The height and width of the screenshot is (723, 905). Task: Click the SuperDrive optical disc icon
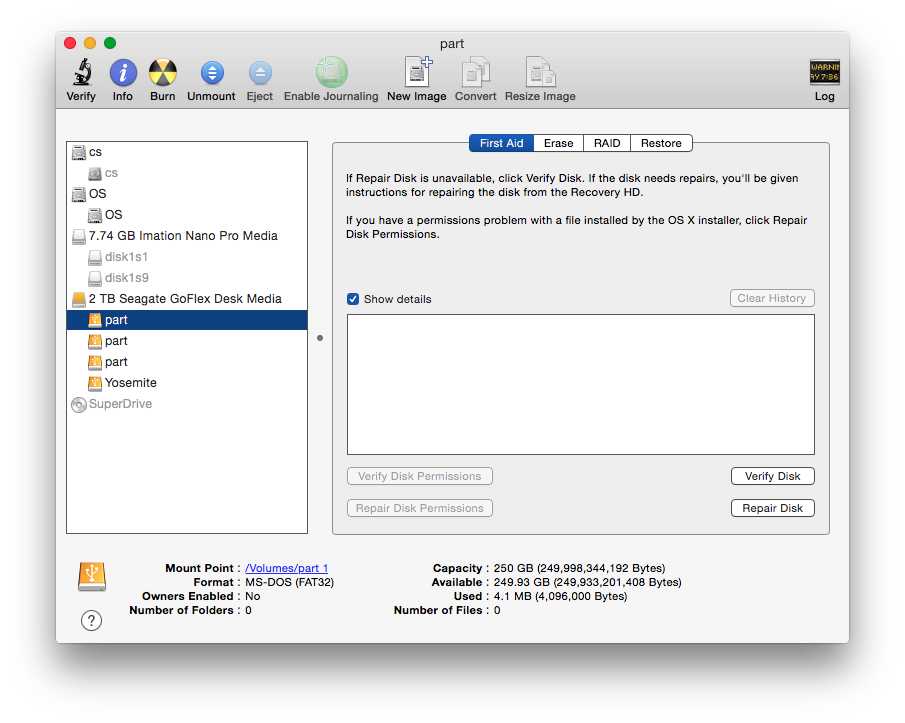78,404
